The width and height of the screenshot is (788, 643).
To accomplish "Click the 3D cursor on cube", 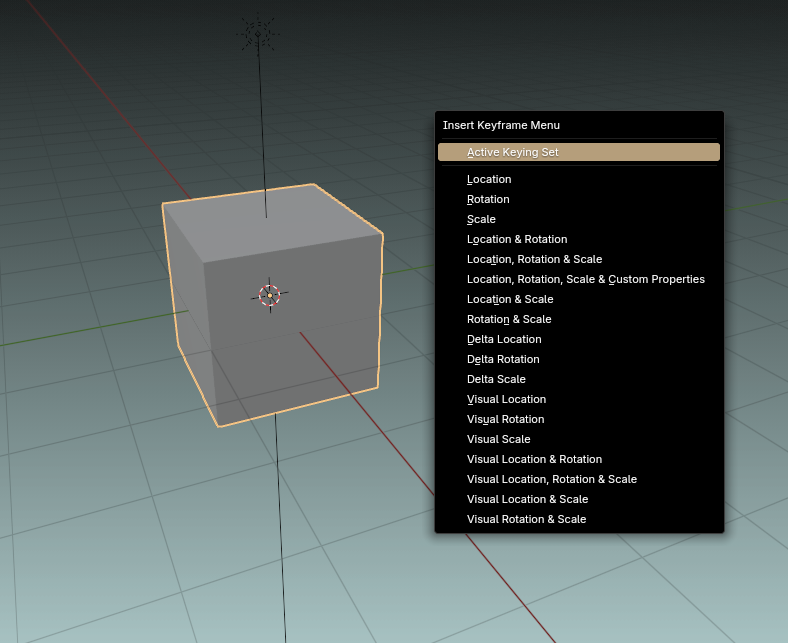I will (270, 296).
